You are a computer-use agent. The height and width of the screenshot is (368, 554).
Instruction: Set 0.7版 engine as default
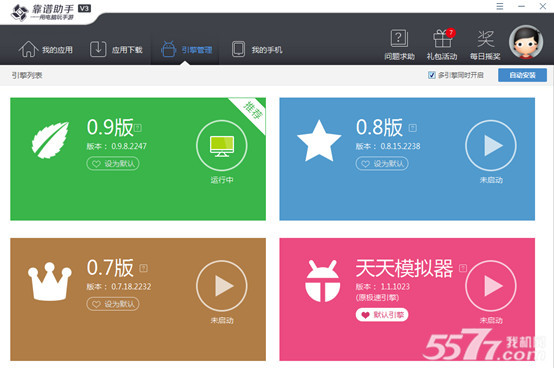click(x=113, y=304)
